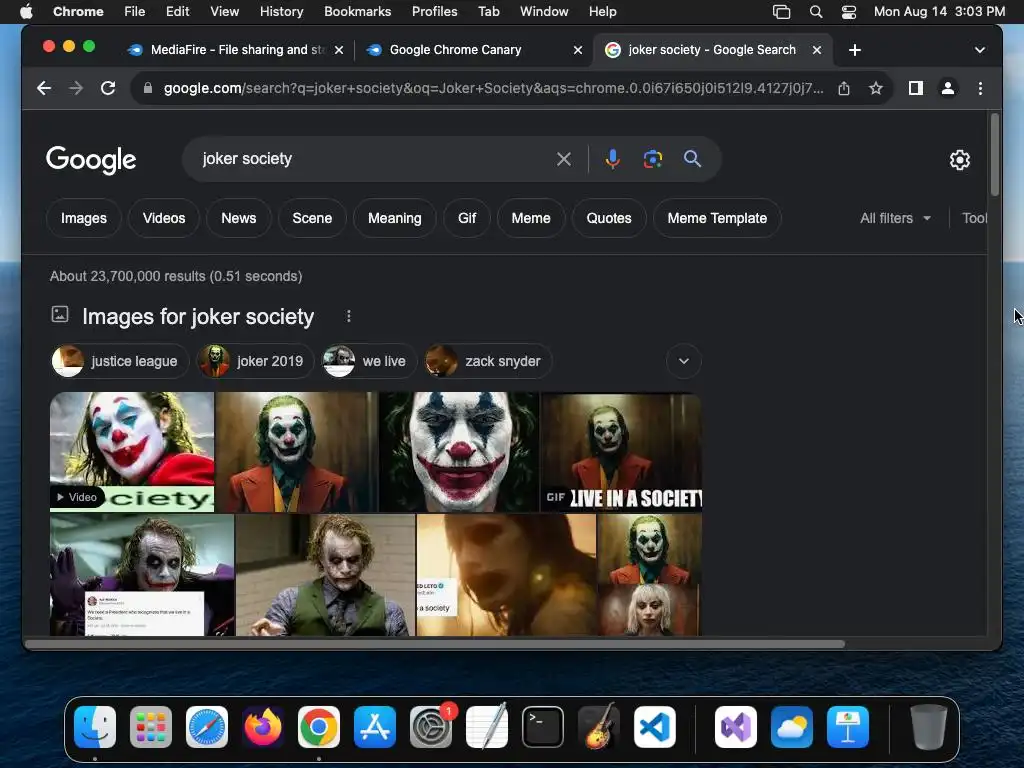Open a new tab with the plus button
This screenshot has height=768, width=1024.
[855, 50]
